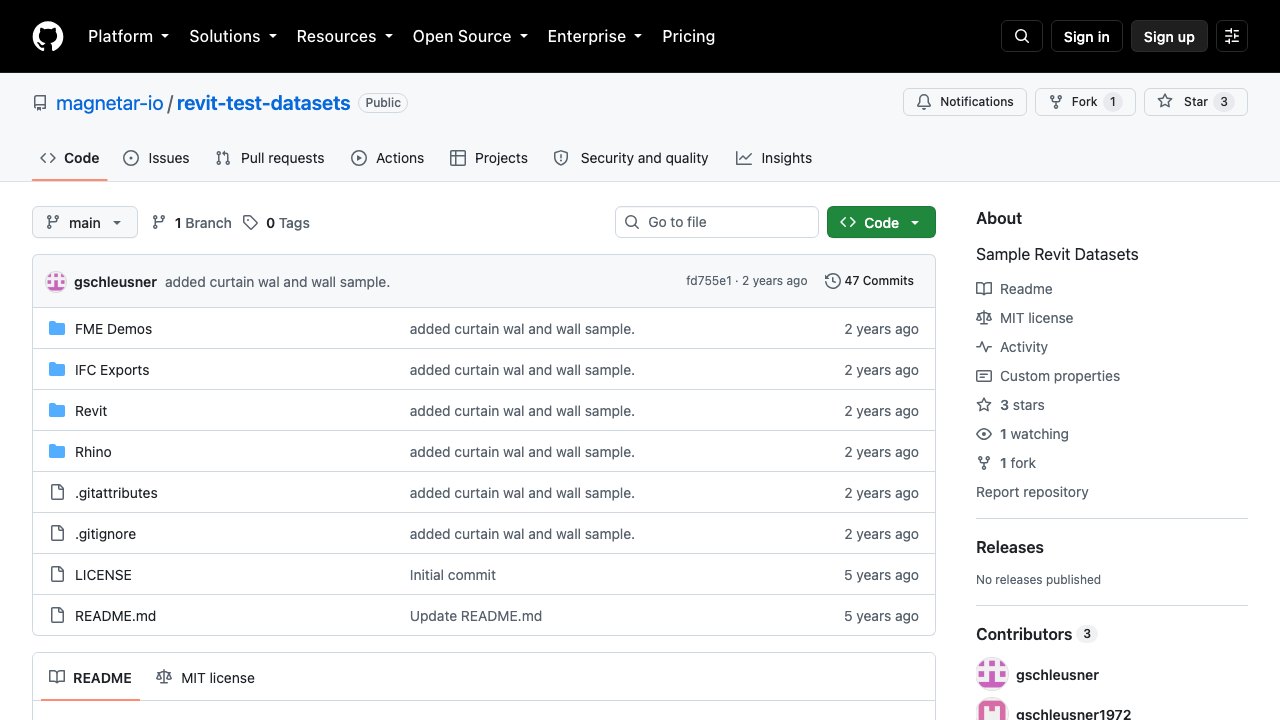
Task: Select the README tab
Action: (x=91, y=678)
